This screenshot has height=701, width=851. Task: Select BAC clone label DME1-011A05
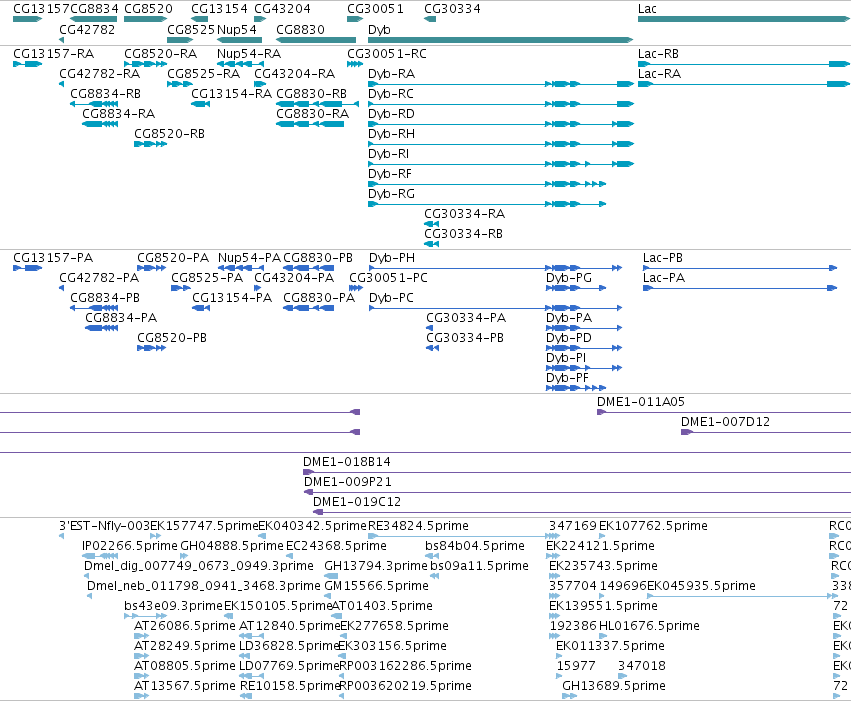point(640,402)
